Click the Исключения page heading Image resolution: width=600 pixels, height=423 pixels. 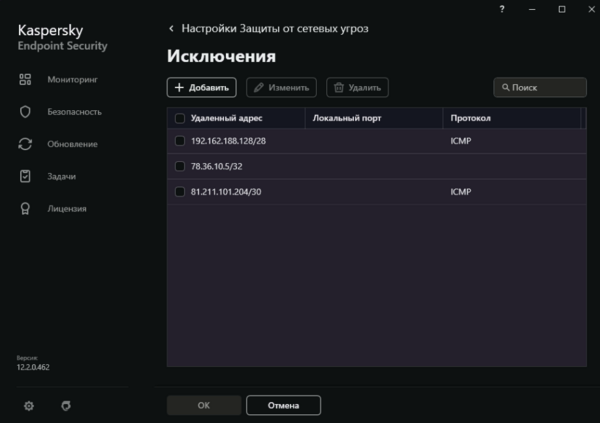click(x=221, y=56)
